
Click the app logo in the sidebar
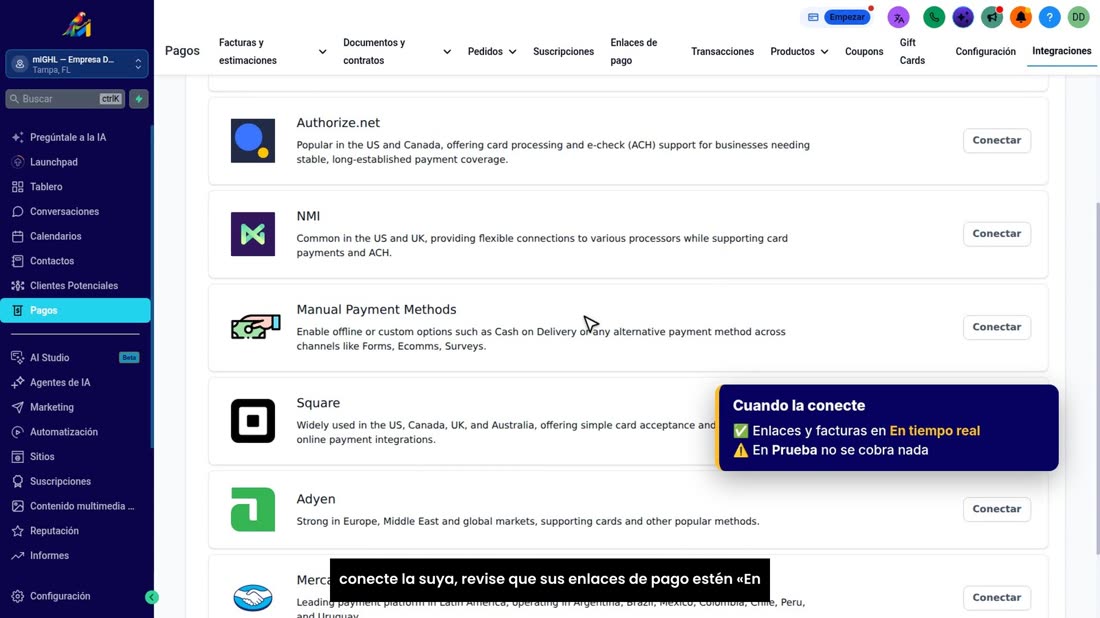[76, 25]
